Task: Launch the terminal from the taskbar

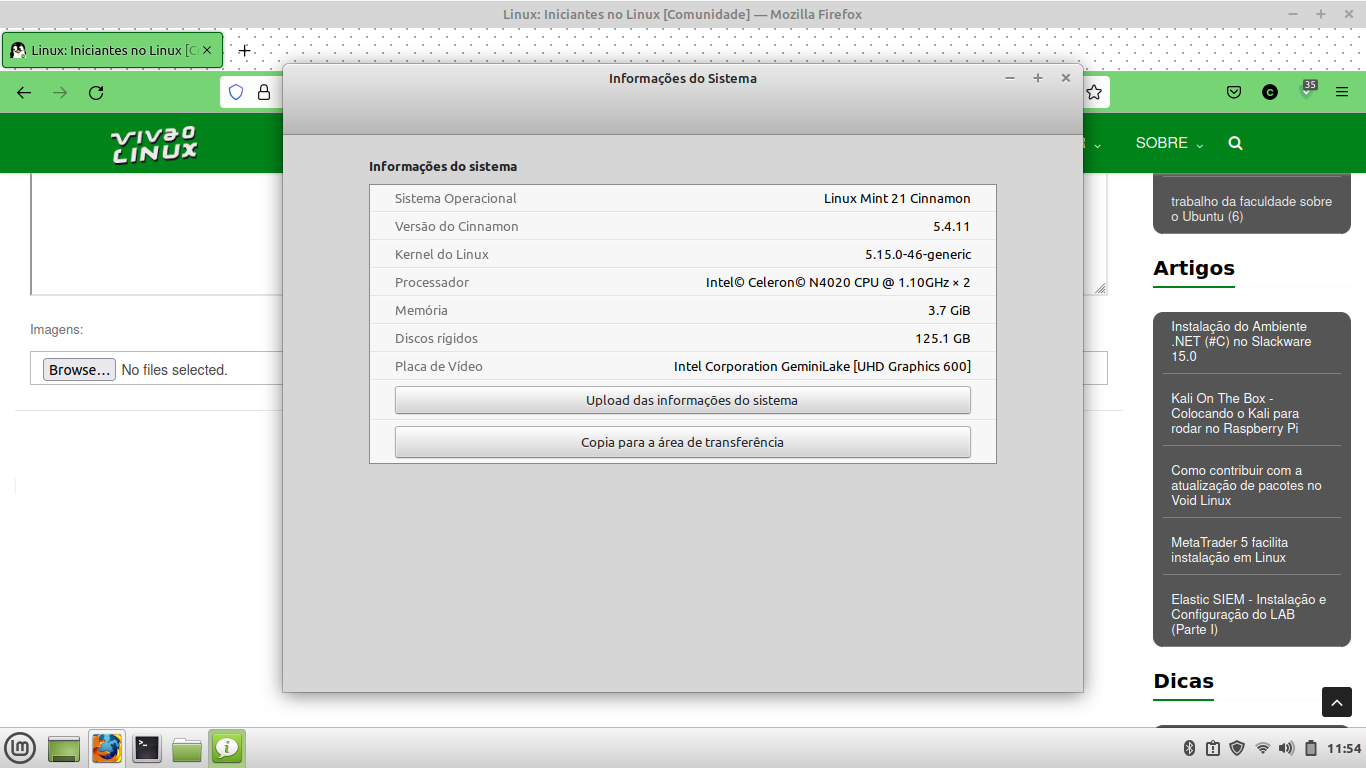Action: click(x=147, y=748)
